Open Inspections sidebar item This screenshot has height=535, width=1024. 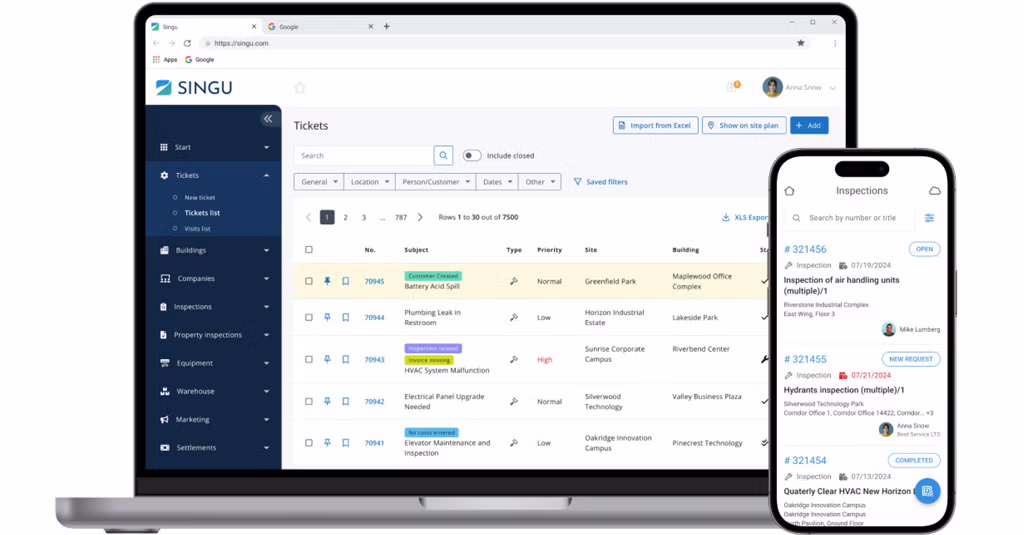(214, 306)
